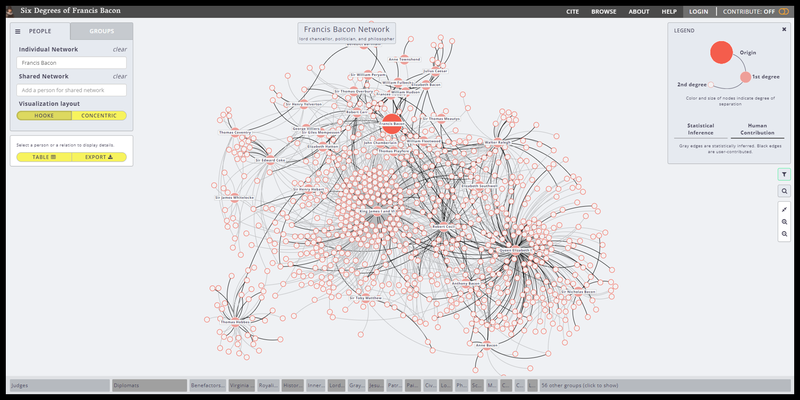Zoom in on the network graph

[785, 221]
